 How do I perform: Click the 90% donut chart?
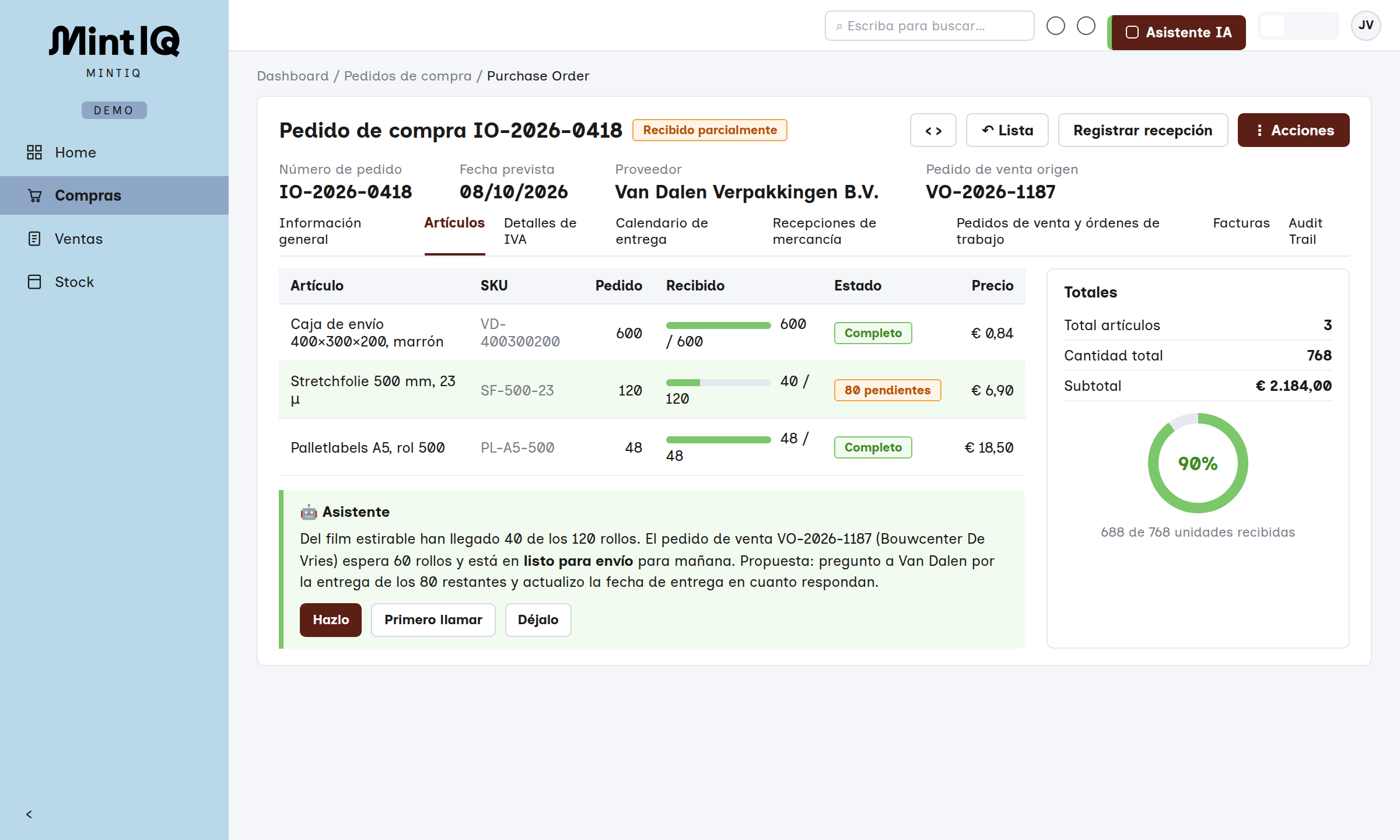[1198, 463]
